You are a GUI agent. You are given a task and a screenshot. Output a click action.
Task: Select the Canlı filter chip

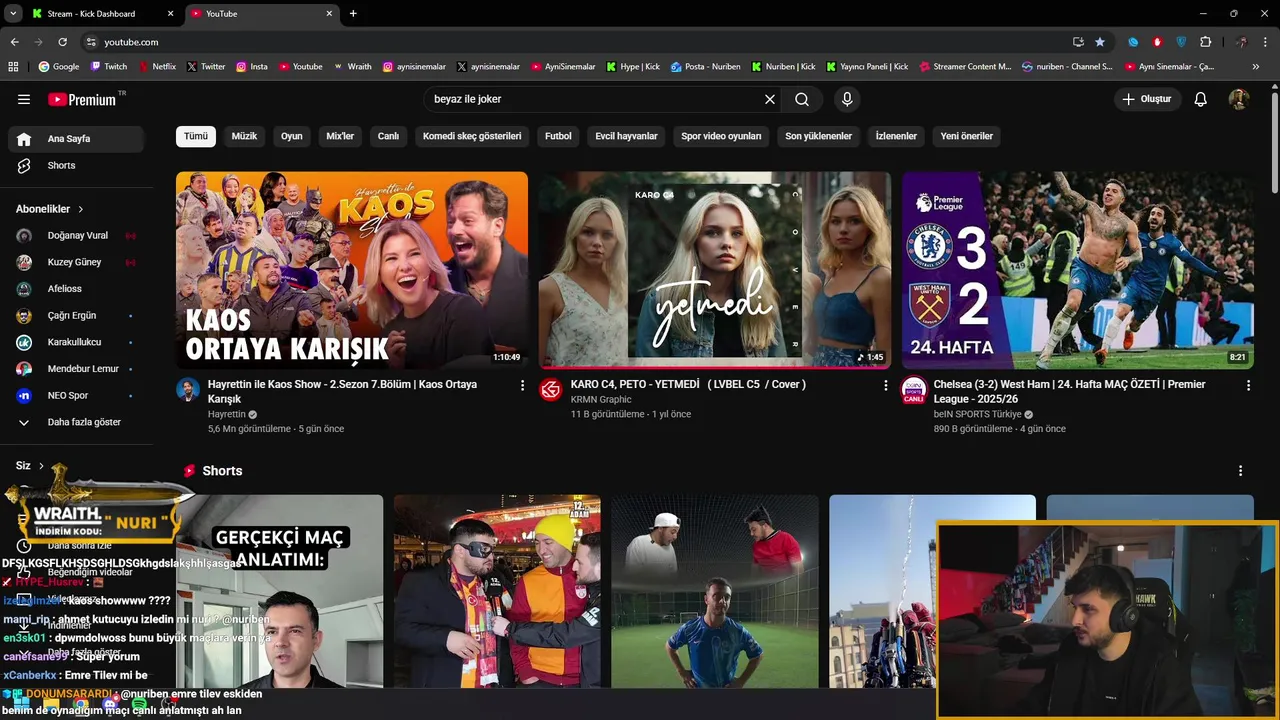tap(388, 136)
